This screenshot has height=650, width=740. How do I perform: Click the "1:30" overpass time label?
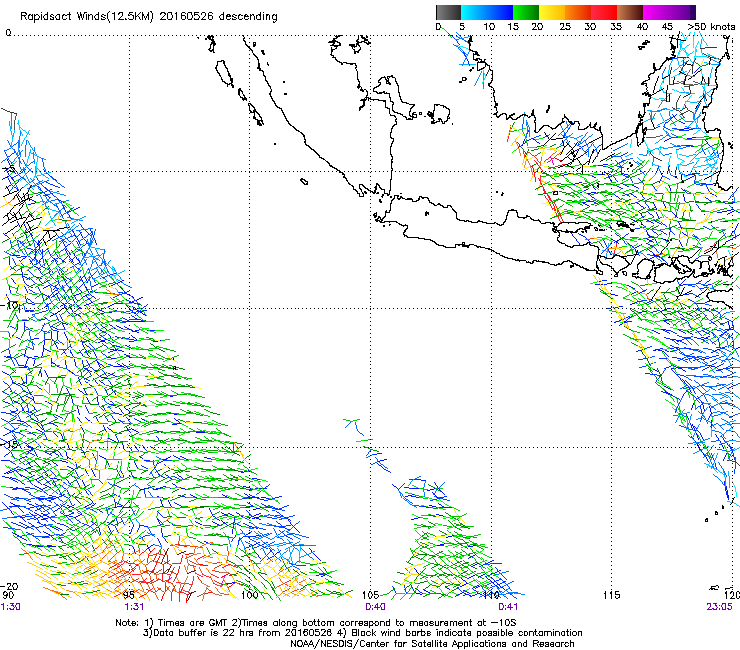coord(10,607)
